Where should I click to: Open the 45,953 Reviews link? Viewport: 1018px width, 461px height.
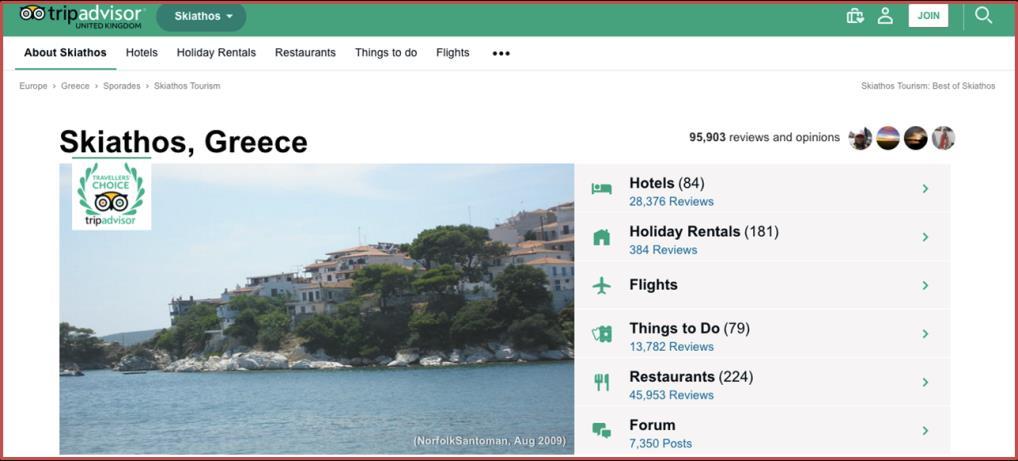(x=671, y=395)
